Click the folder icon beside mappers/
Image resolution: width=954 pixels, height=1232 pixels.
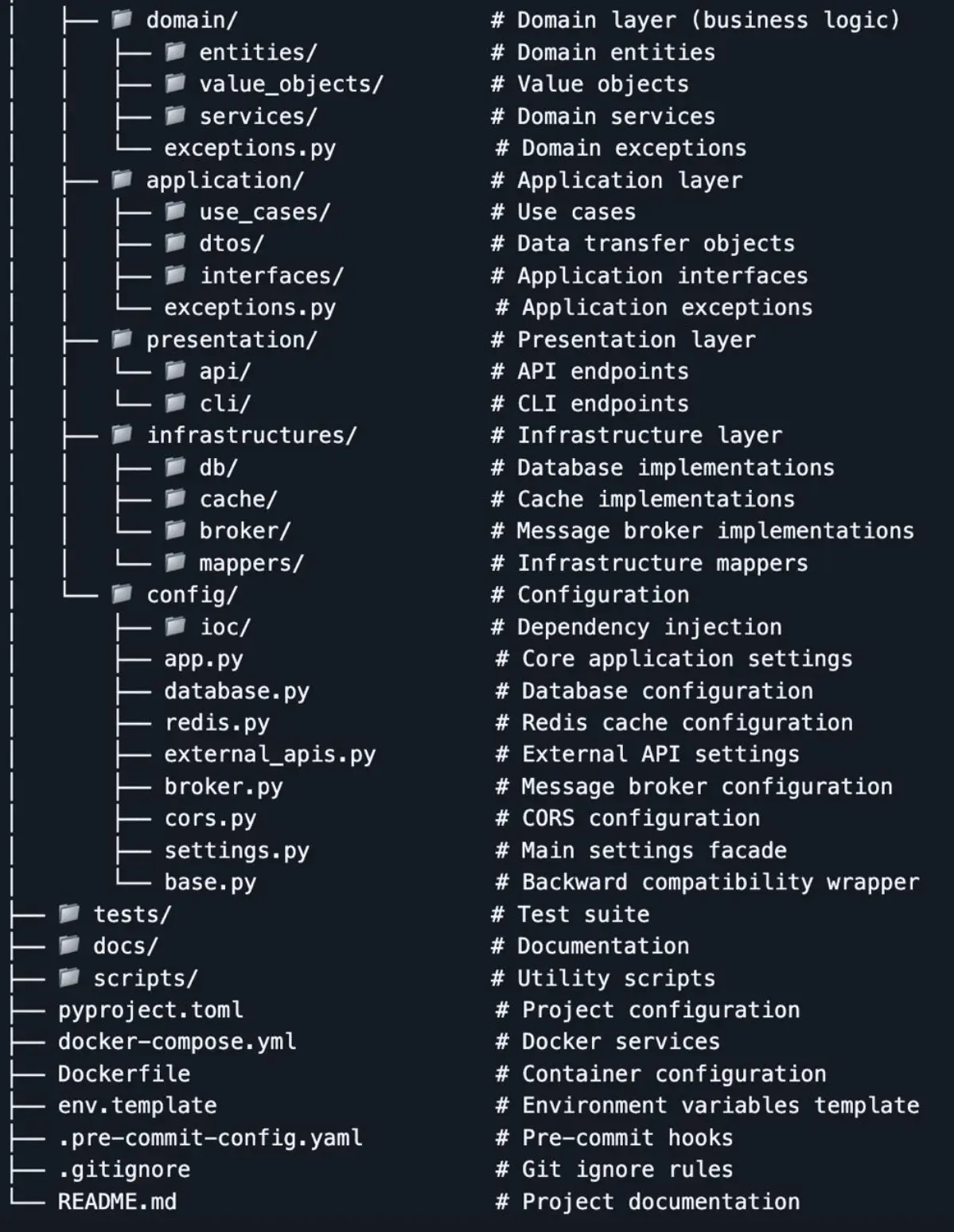coord(175,562)
